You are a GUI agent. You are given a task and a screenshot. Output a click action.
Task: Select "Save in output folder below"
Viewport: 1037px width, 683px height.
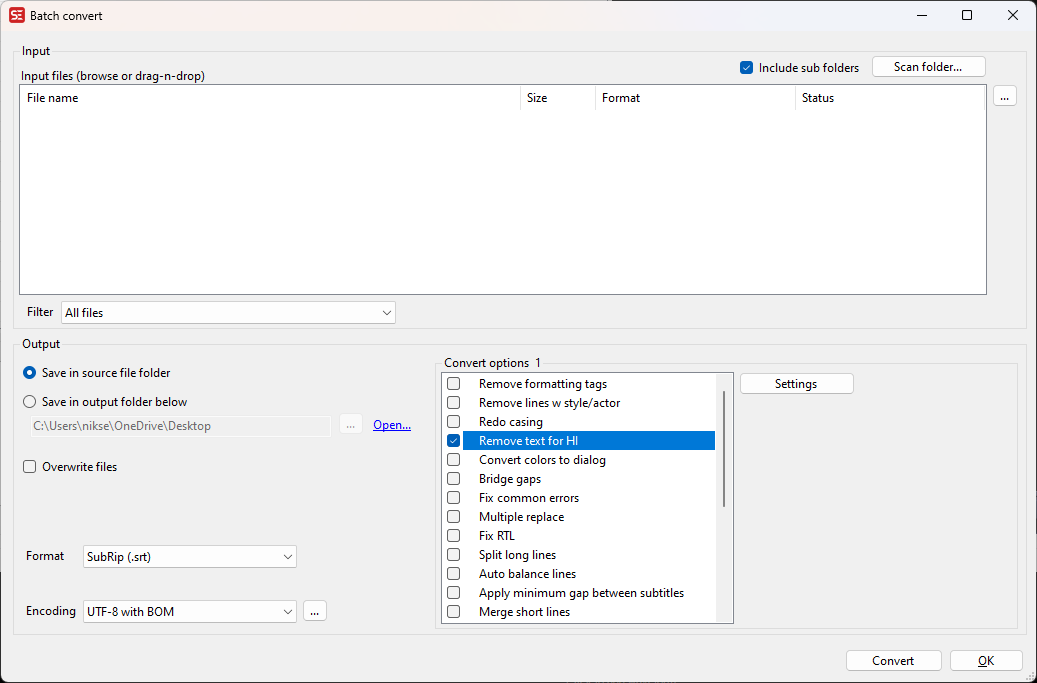tap(29, 401)
